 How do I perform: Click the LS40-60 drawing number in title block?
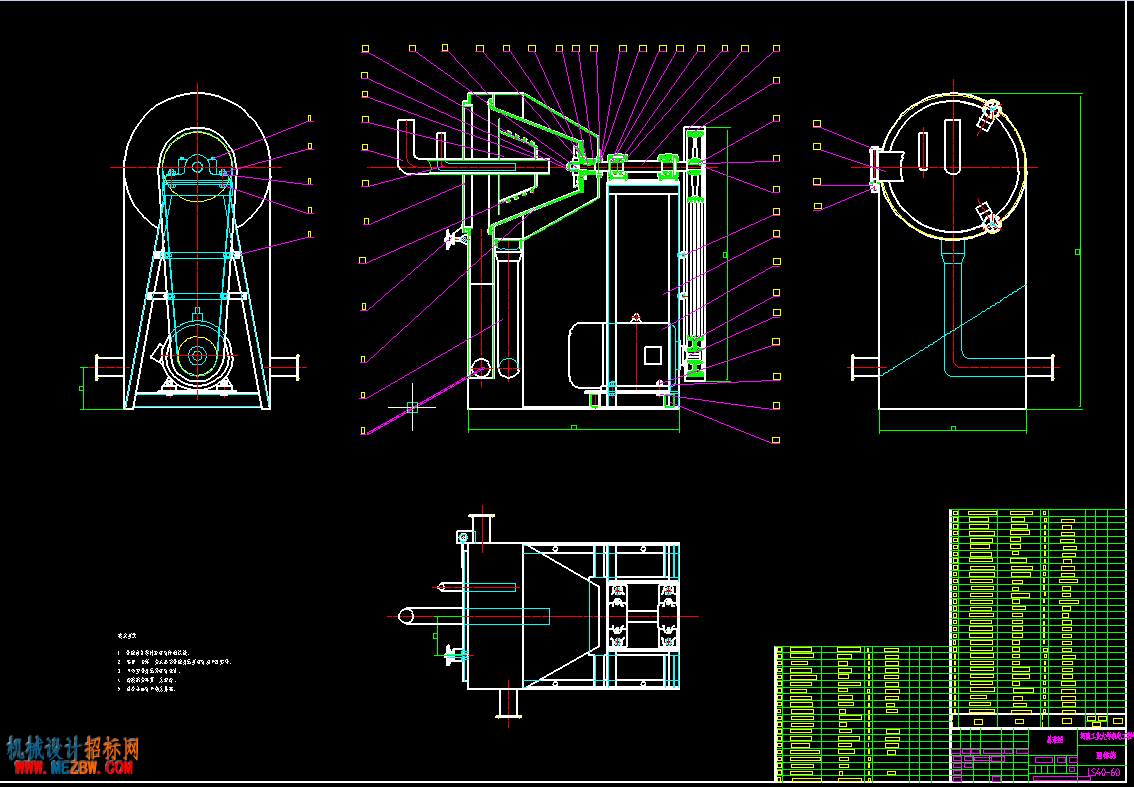point(1104,774)
